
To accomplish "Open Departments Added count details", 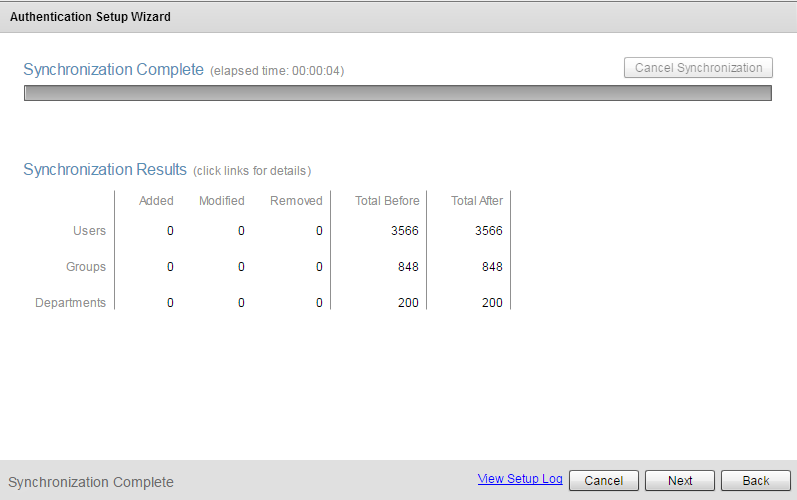I will (170, 303).
